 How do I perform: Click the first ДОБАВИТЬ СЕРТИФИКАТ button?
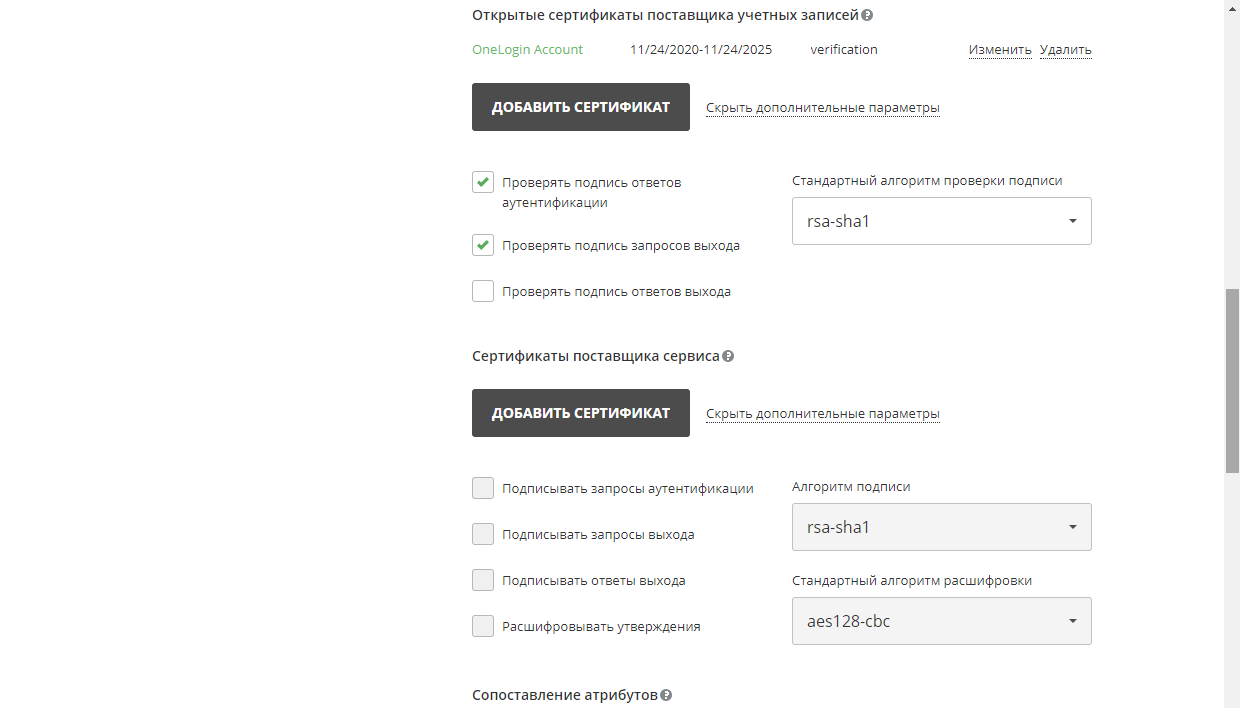coord(580,106)
